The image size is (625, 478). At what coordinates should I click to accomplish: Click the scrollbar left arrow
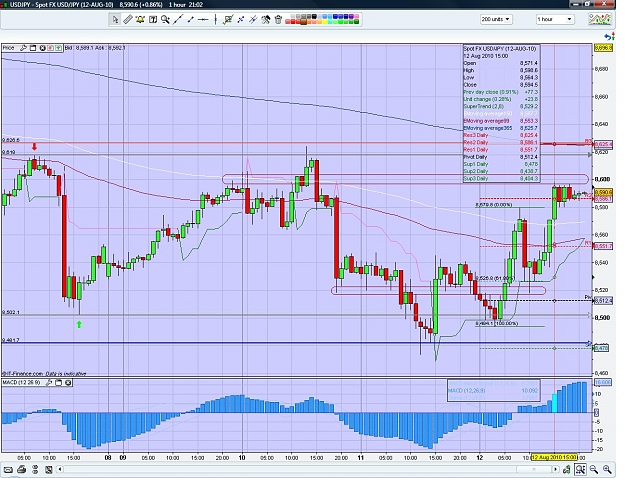click(60, 469)
